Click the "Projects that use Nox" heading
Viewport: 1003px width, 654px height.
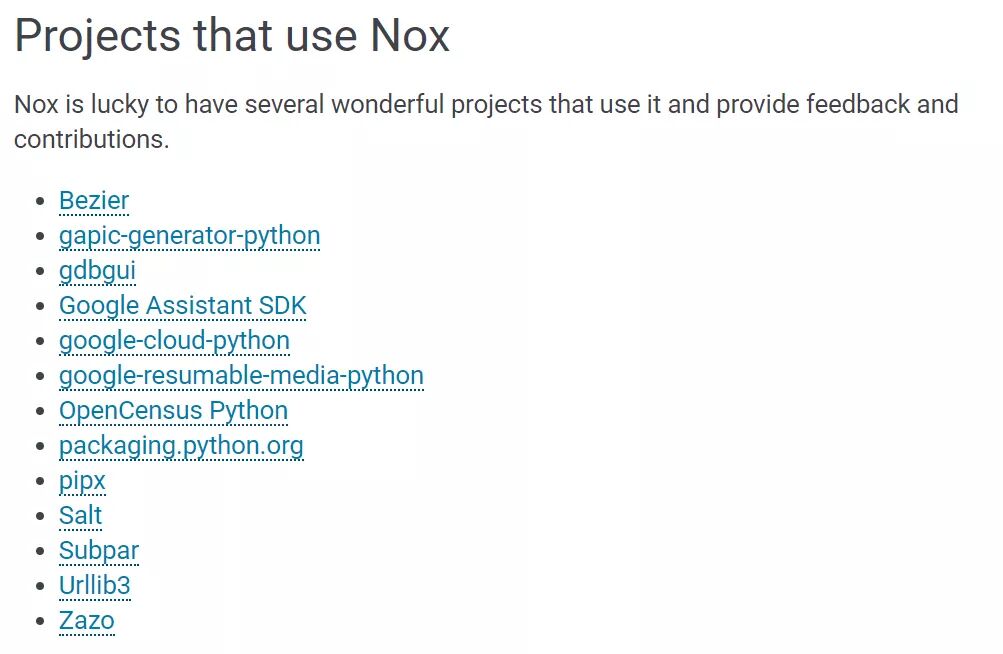coord(232,37)
